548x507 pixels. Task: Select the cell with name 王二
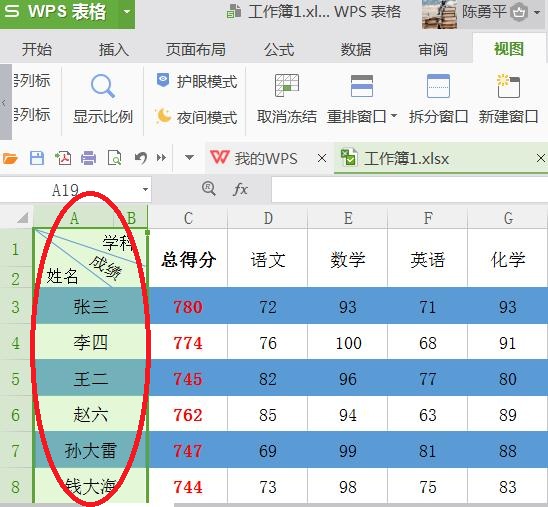91,378
